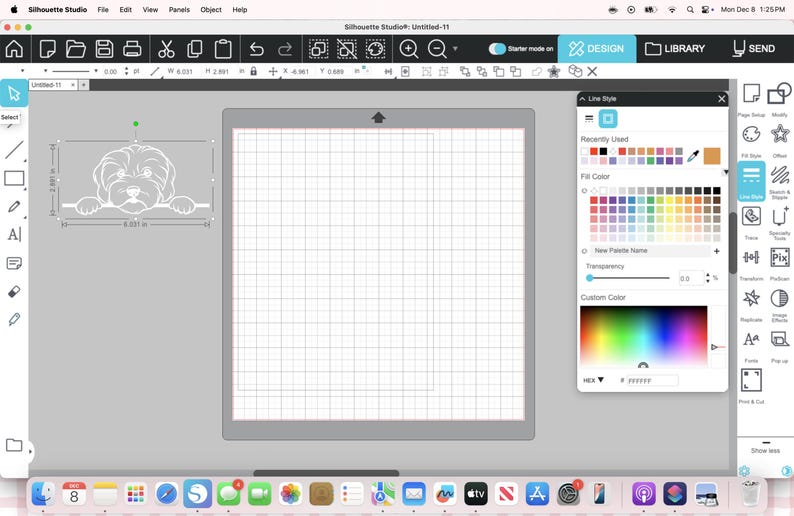Click the Zoom In magnifier icon

[409, 49]
